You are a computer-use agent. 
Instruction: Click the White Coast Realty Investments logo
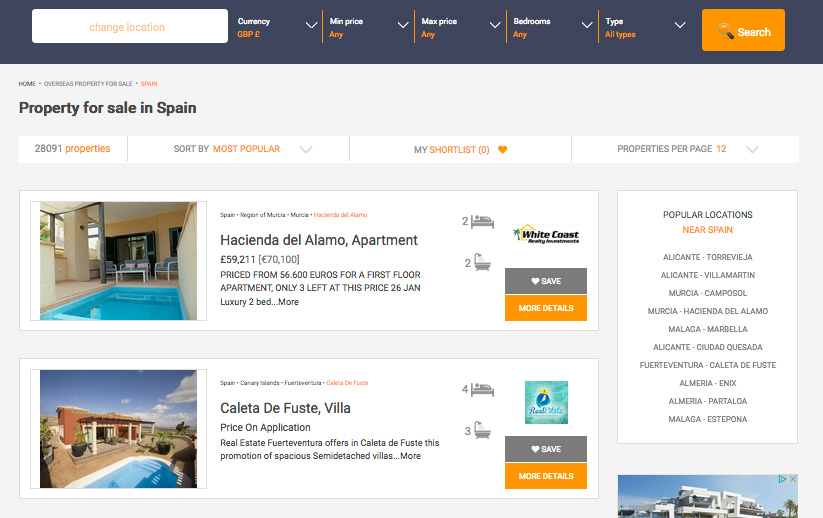[x=545, y=236]
